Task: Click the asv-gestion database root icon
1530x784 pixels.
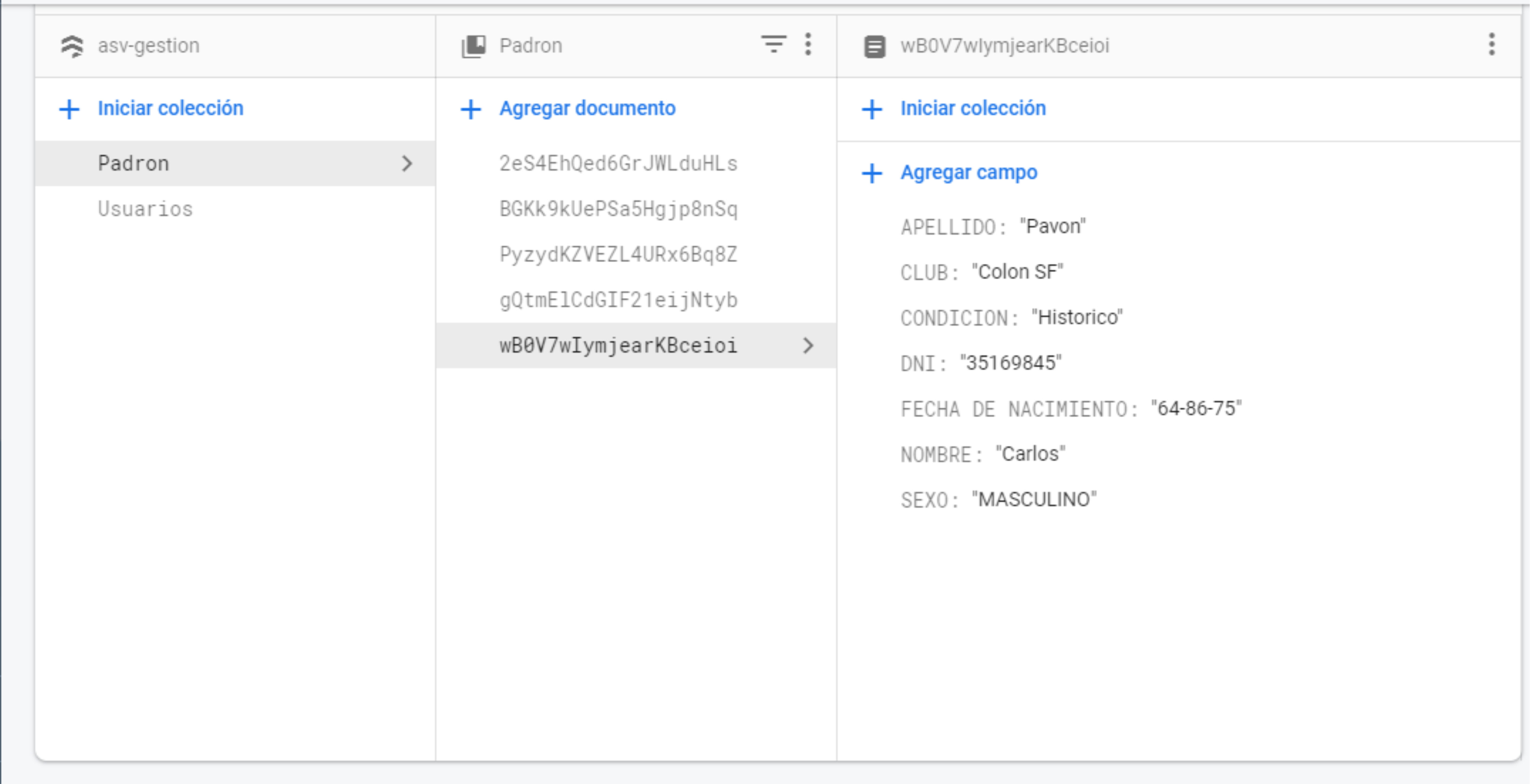Action: (x=72, y=46)
